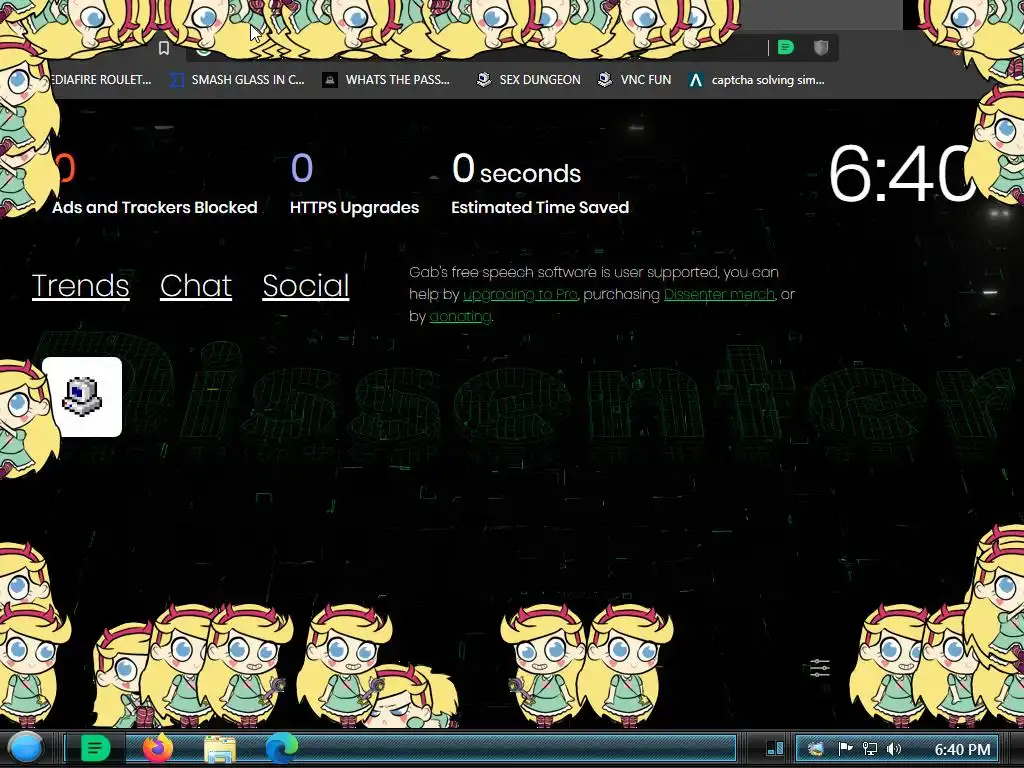The image size is (1024, 768).
Task: Click the 6:40 new tab clock
Action: click(x=901, y=174)
